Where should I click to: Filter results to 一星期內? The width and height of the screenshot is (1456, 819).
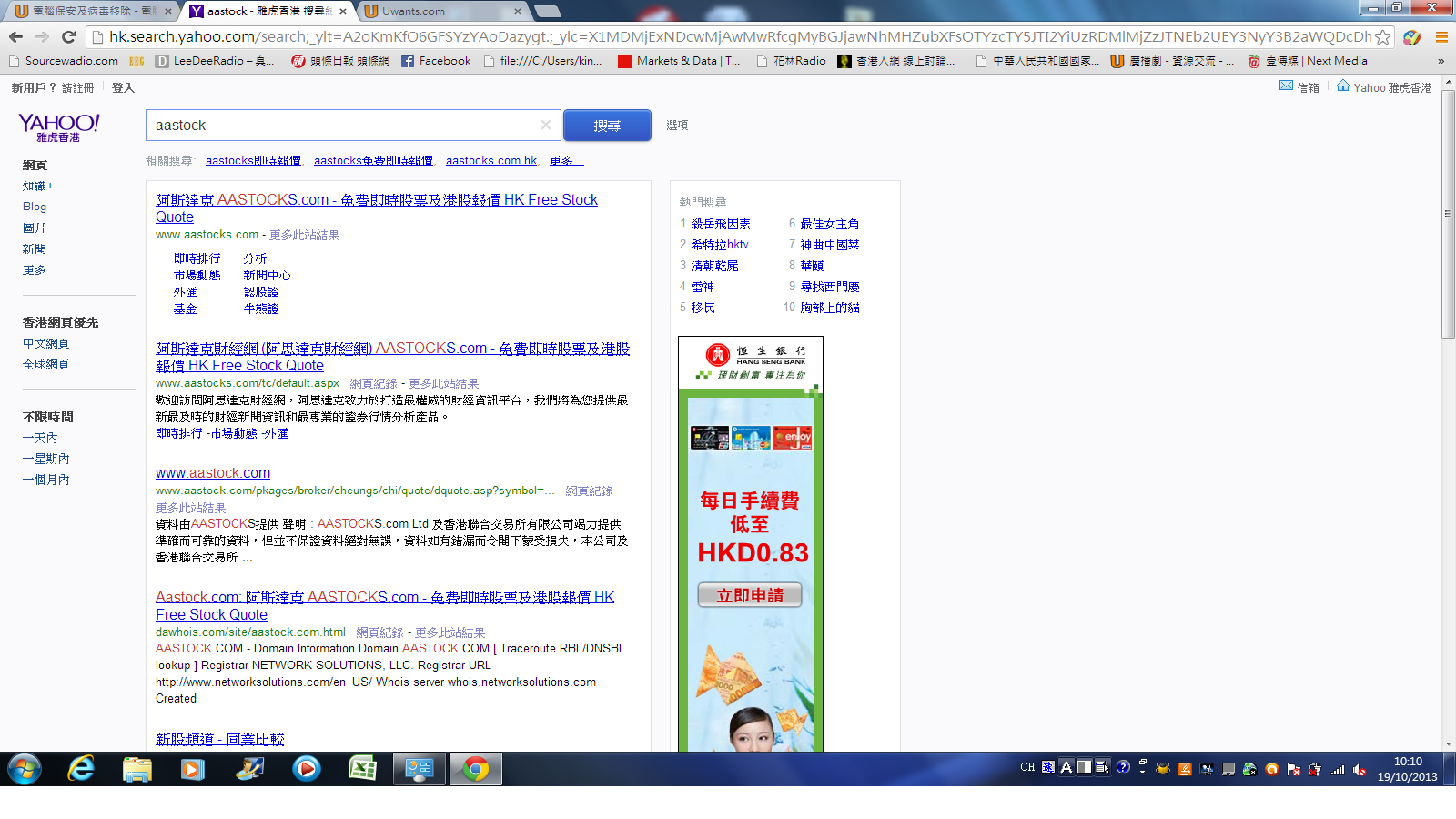45,459
